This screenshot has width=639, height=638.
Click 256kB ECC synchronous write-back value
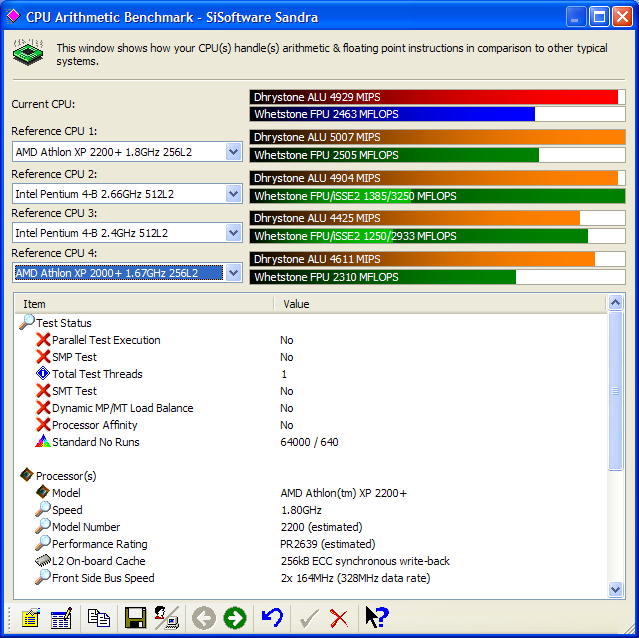point(365,561)
